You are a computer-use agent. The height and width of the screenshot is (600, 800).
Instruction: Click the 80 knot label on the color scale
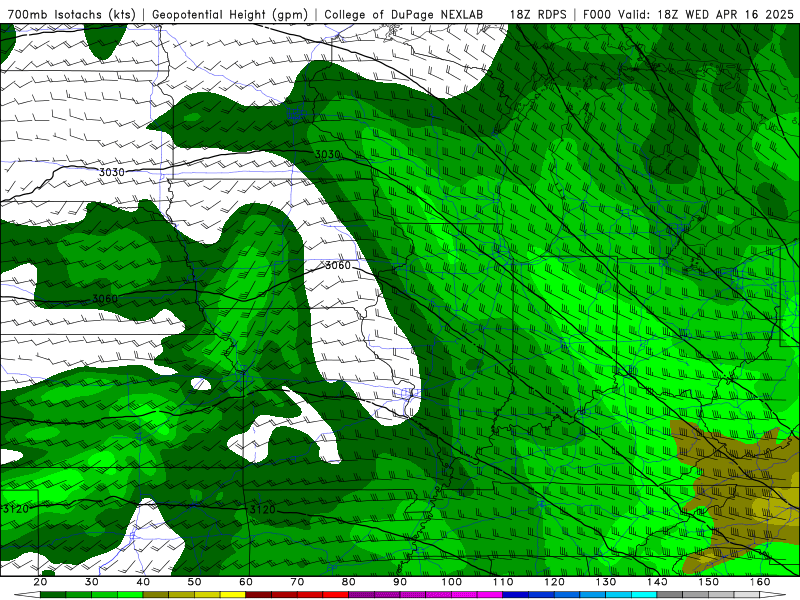(x=348, y=582)
